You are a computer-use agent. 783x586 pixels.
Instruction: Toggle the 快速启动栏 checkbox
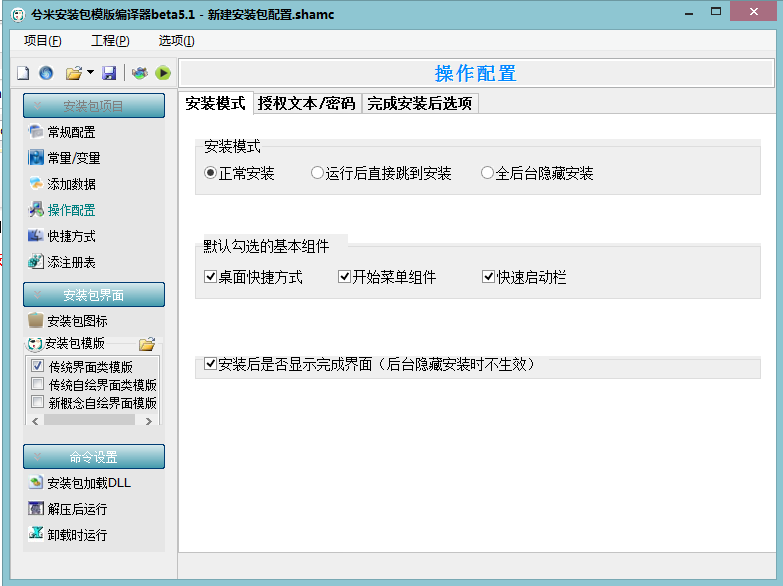coord(489,277)
